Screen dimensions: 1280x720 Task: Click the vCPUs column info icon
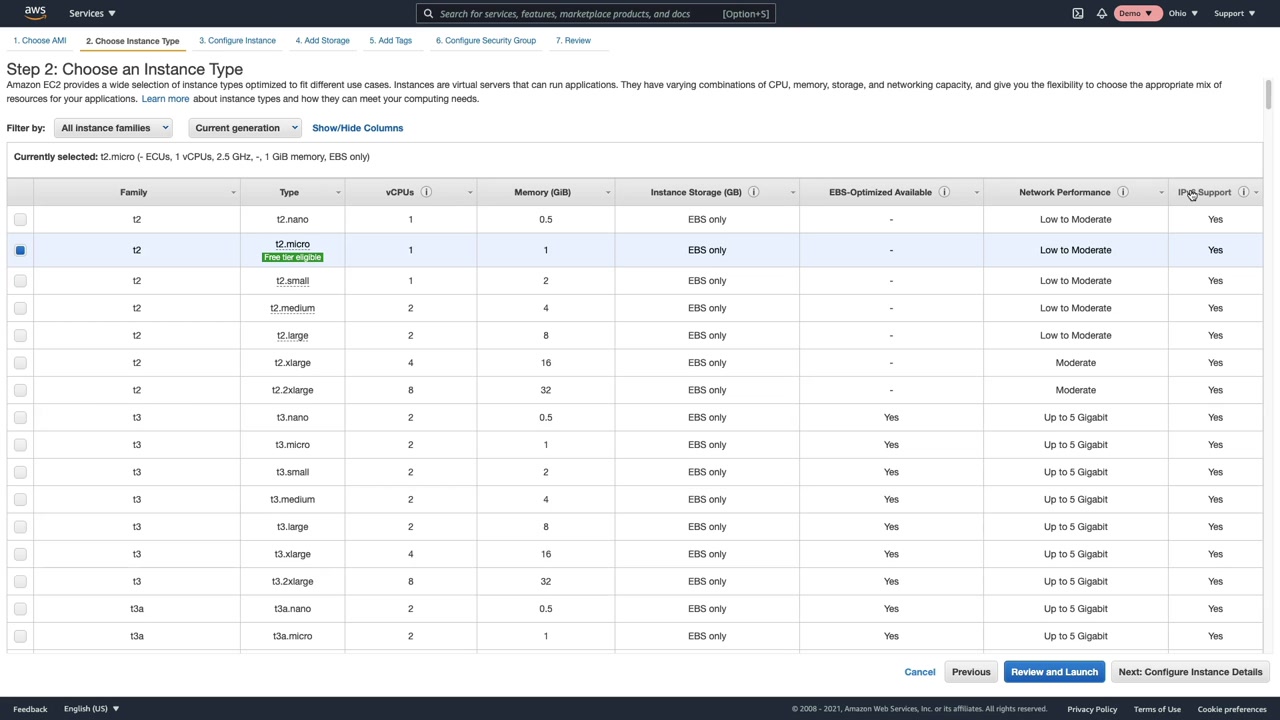tap(426, 192)
